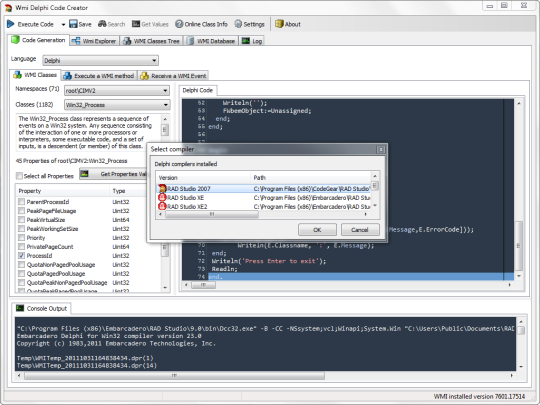The height and width of the screenshot is (405, 540).
Task: Select the WMI Classes sub-tab
Action: pos(35,75)
